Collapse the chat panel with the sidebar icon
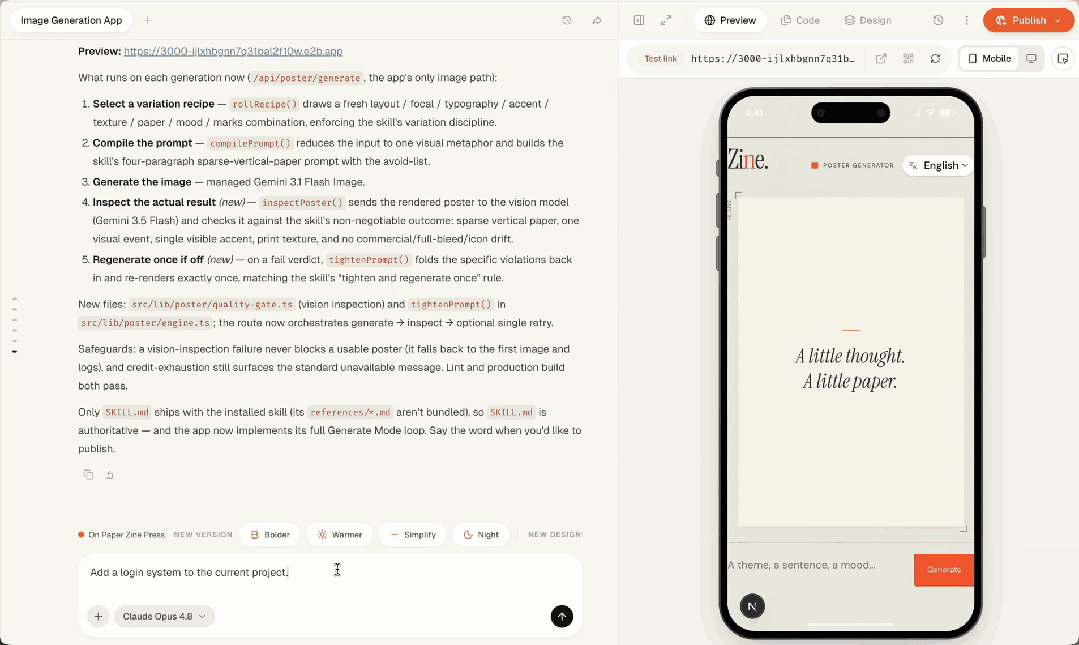This screenshot has height=645, width=1079. 639,21
